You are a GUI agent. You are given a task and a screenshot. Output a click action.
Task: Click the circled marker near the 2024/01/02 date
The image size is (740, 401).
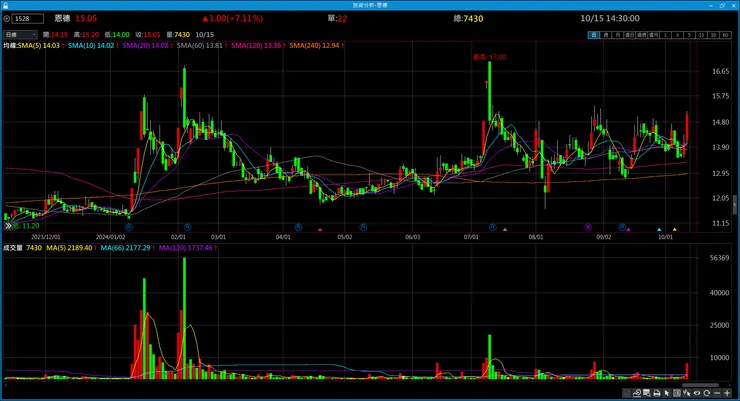point(128,227)
